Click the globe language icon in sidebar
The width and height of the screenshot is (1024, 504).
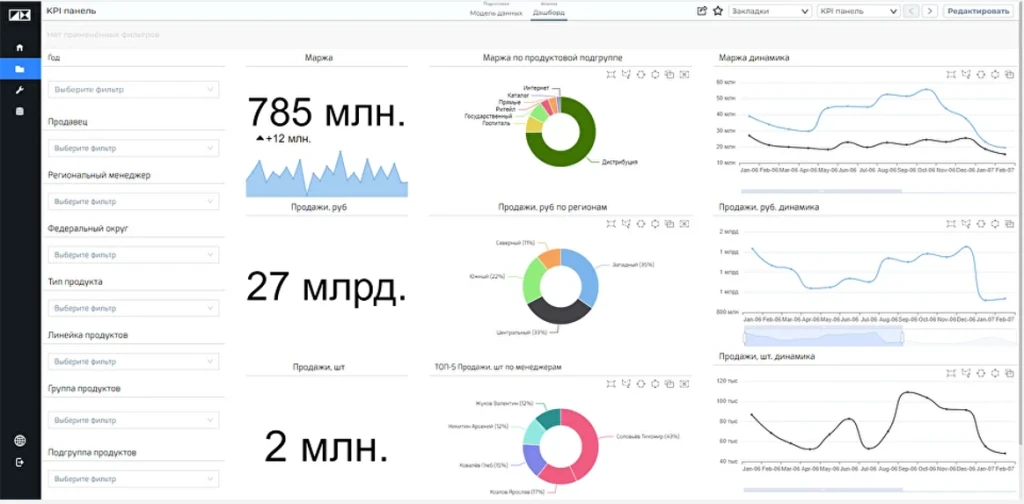20,441
